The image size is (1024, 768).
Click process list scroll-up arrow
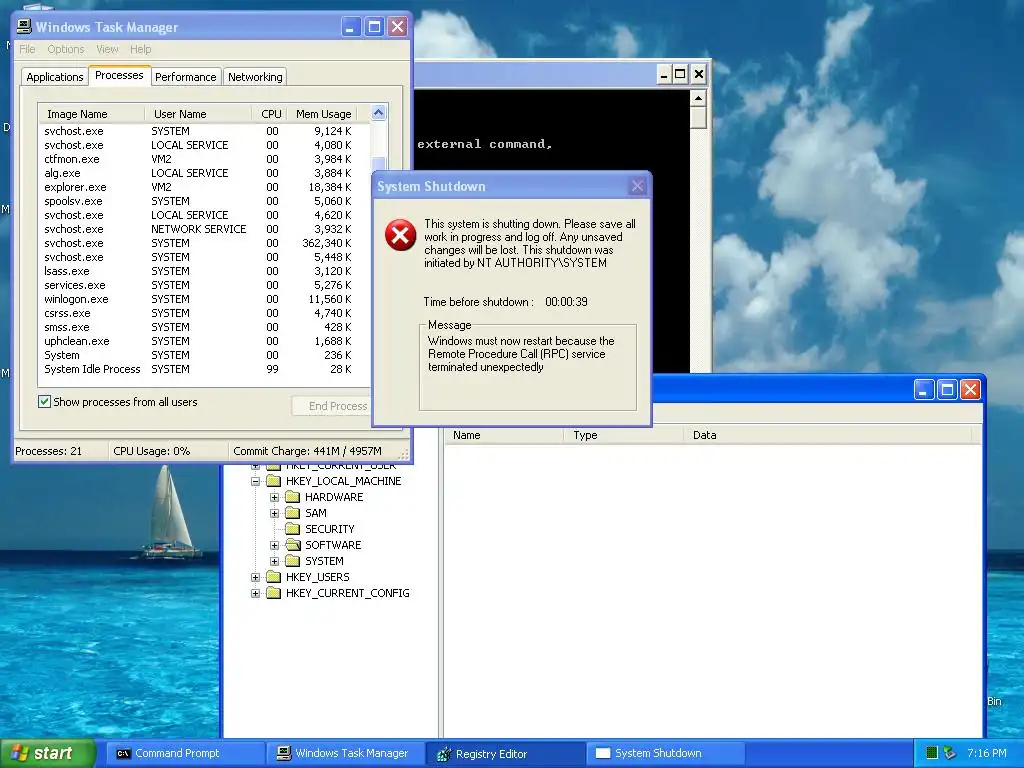pyautogui.click(x=378, y=113)
